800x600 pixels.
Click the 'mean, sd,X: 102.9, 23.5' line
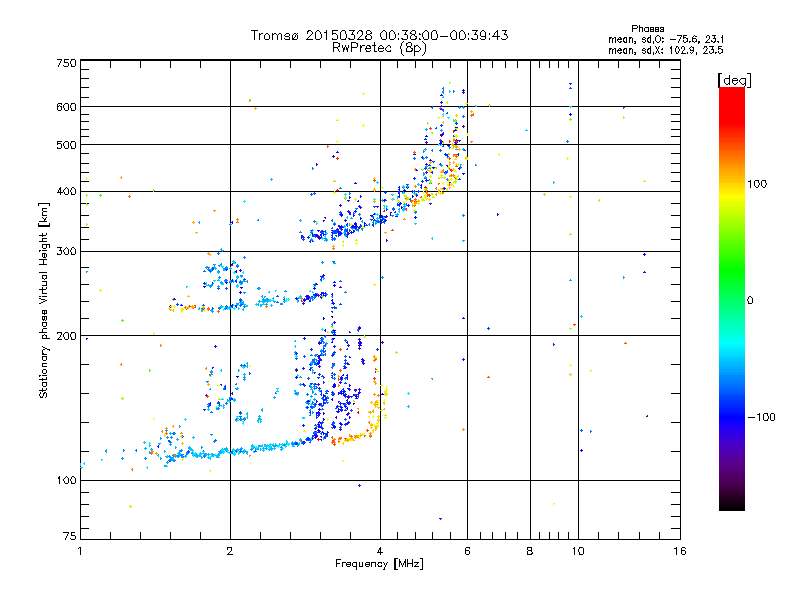coord(666,50)
